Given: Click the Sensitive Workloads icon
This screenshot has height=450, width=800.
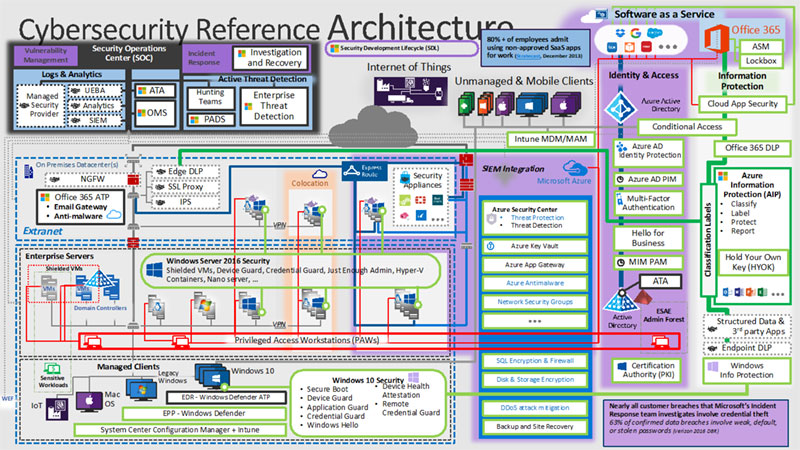Looking at the screenshot, I should (x=52, y=368).
